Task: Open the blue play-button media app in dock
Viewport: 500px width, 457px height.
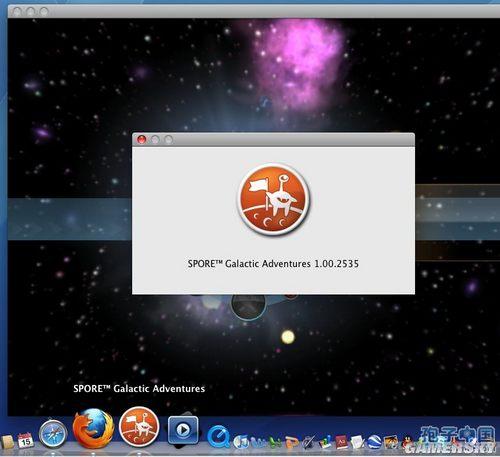Action: click(x=183, y=430)
